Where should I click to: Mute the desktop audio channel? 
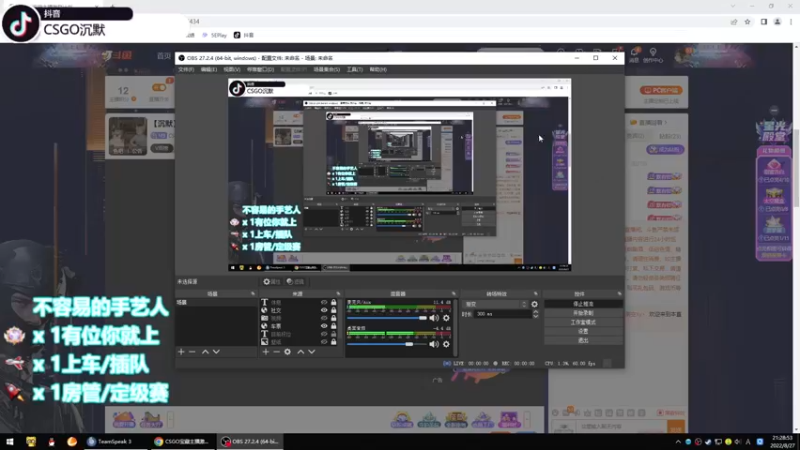pyautogui.click(x=434, y=344)
